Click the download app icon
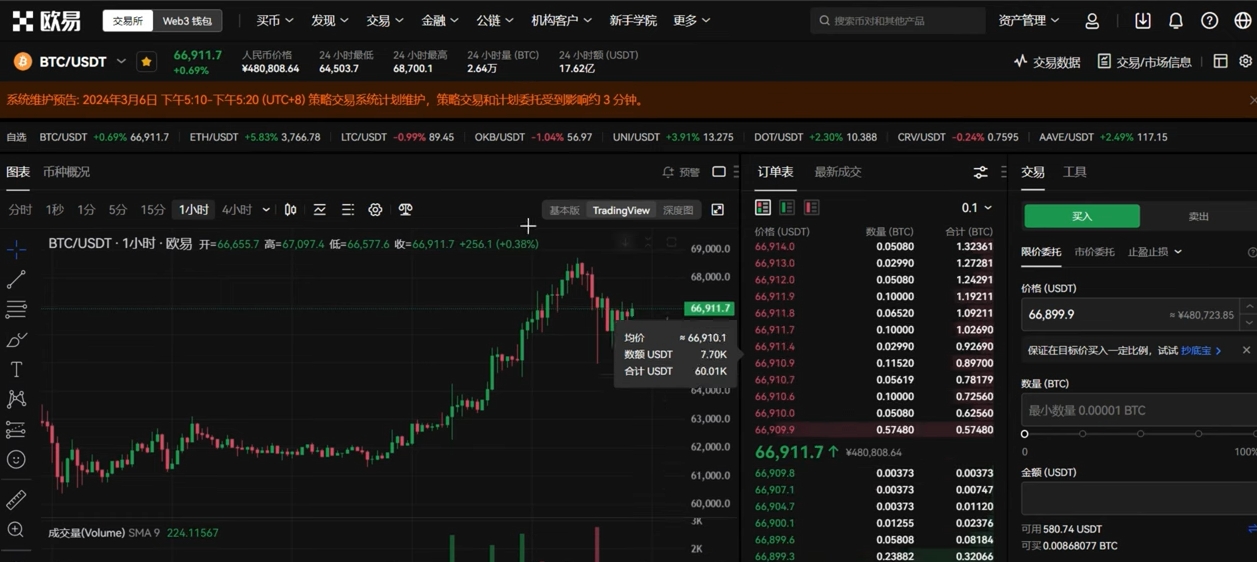Viewport: 1257px width, 562px height. pyautogui.click(x=1143, y=20)
